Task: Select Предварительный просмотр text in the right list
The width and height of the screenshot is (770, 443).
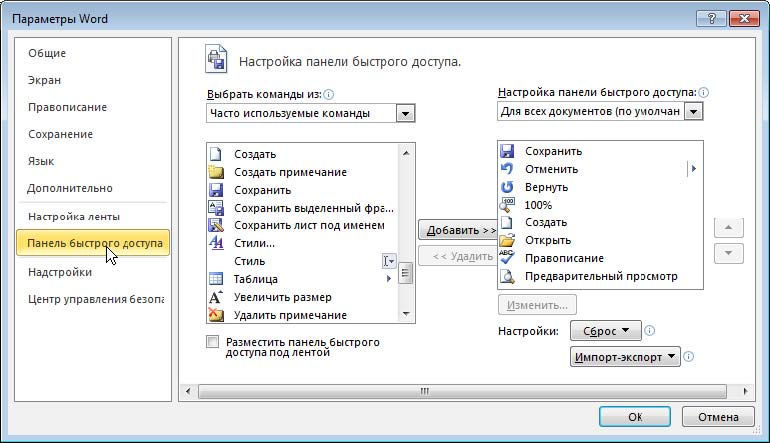Action: (601, 277)
